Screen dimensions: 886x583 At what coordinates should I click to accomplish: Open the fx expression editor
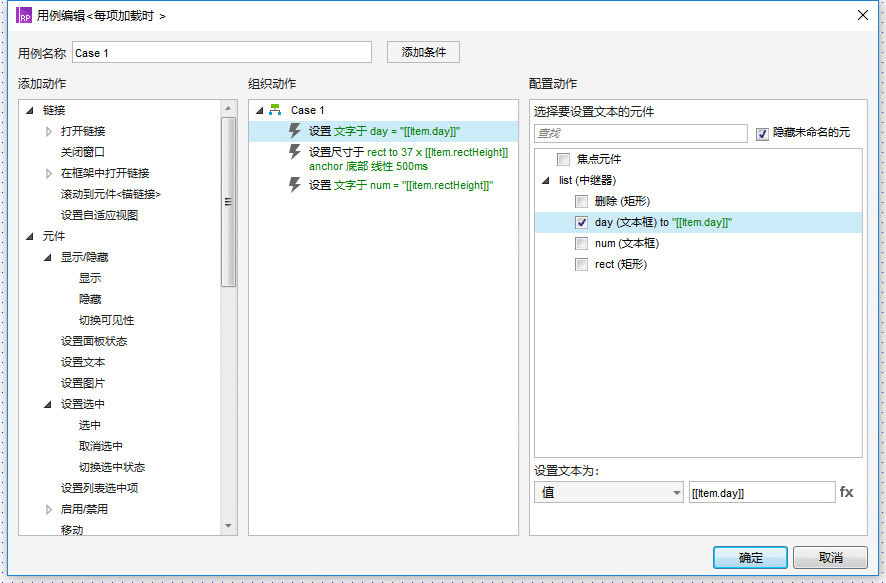846,492
